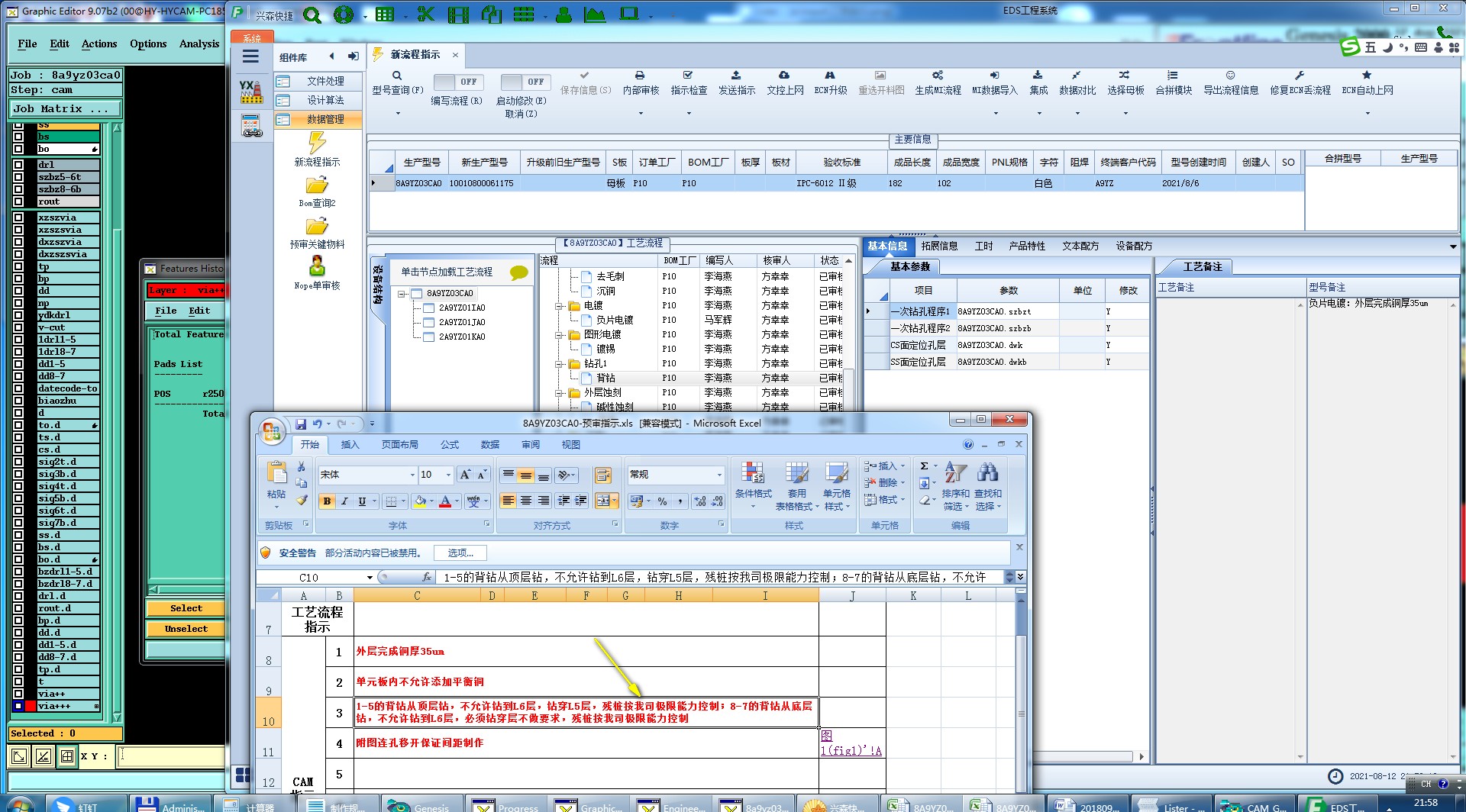1466x812 pixels.
Task: Open the Bom查询2 folder icon
Action: coord(317,185)
